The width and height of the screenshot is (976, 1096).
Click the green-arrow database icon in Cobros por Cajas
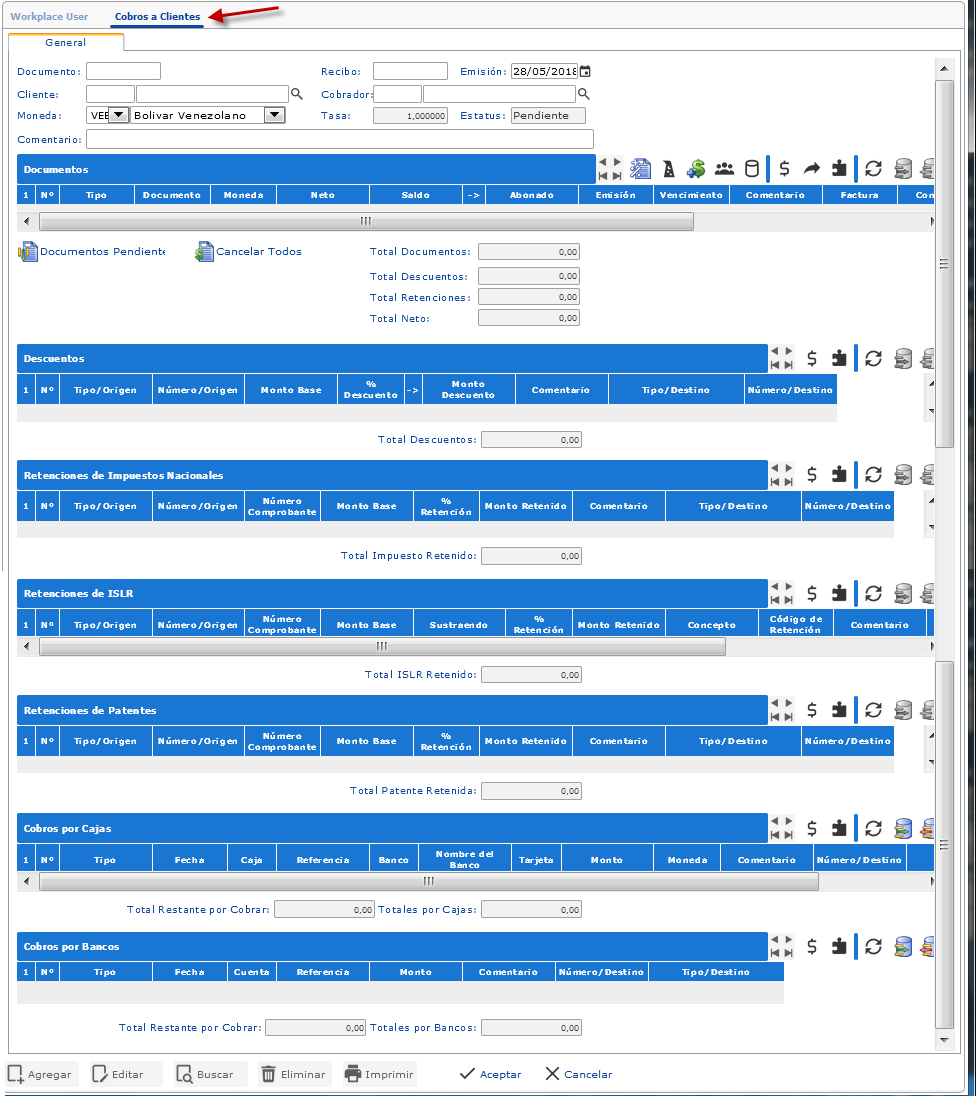tap(903, 828)
